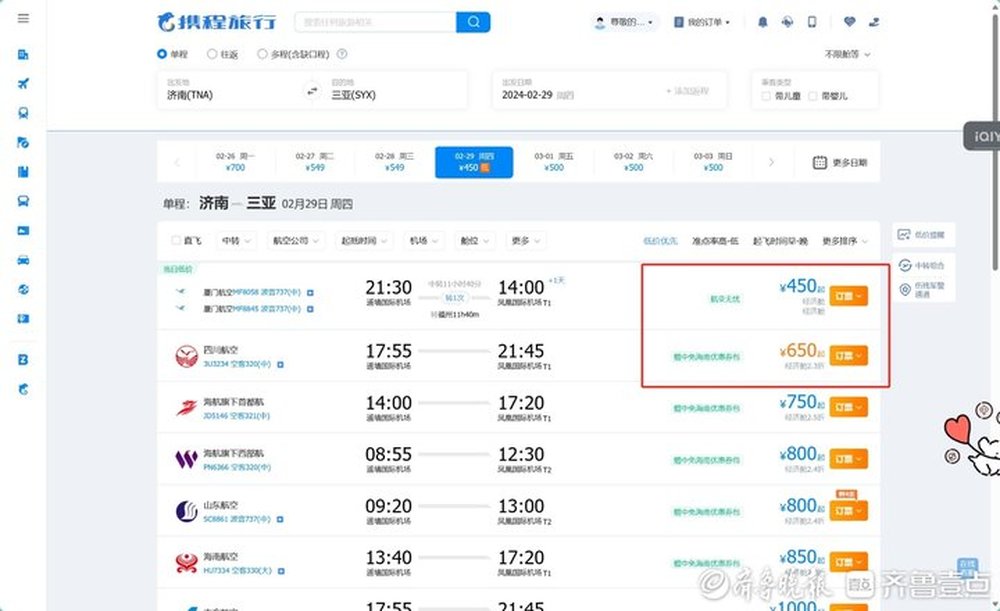This screenshot has height=611, width=1000.
Task: Open the hotel building icon in sidebar
Action: (23, 54)
